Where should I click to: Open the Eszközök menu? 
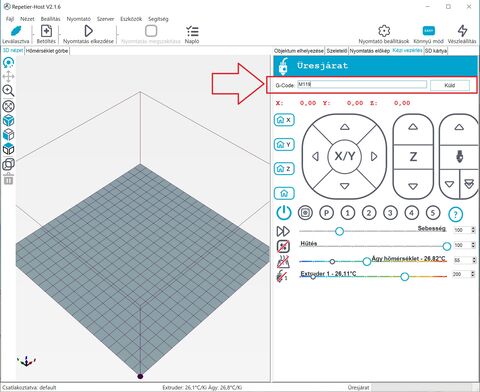pyautogui.click(x=131, y=19)
